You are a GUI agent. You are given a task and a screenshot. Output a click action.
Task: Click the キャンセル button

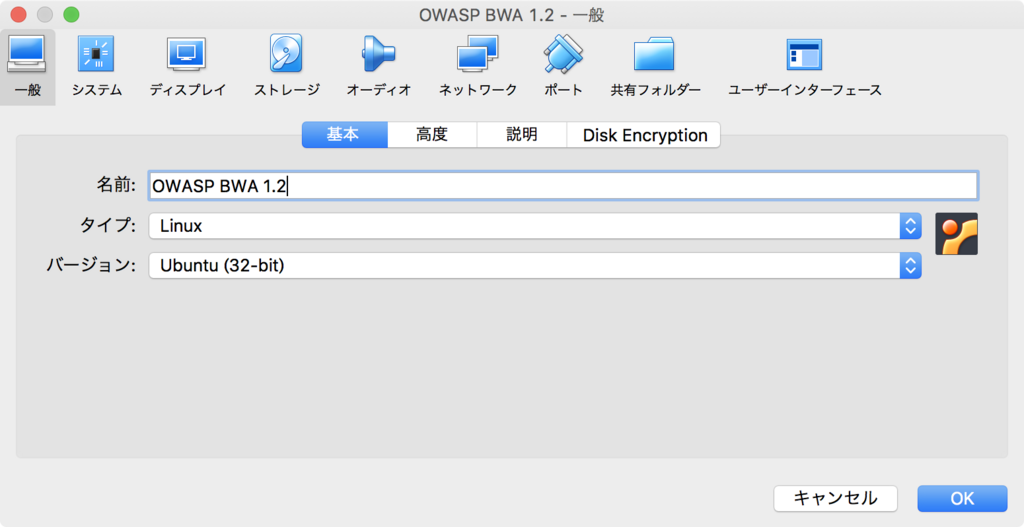pos(835,498)
